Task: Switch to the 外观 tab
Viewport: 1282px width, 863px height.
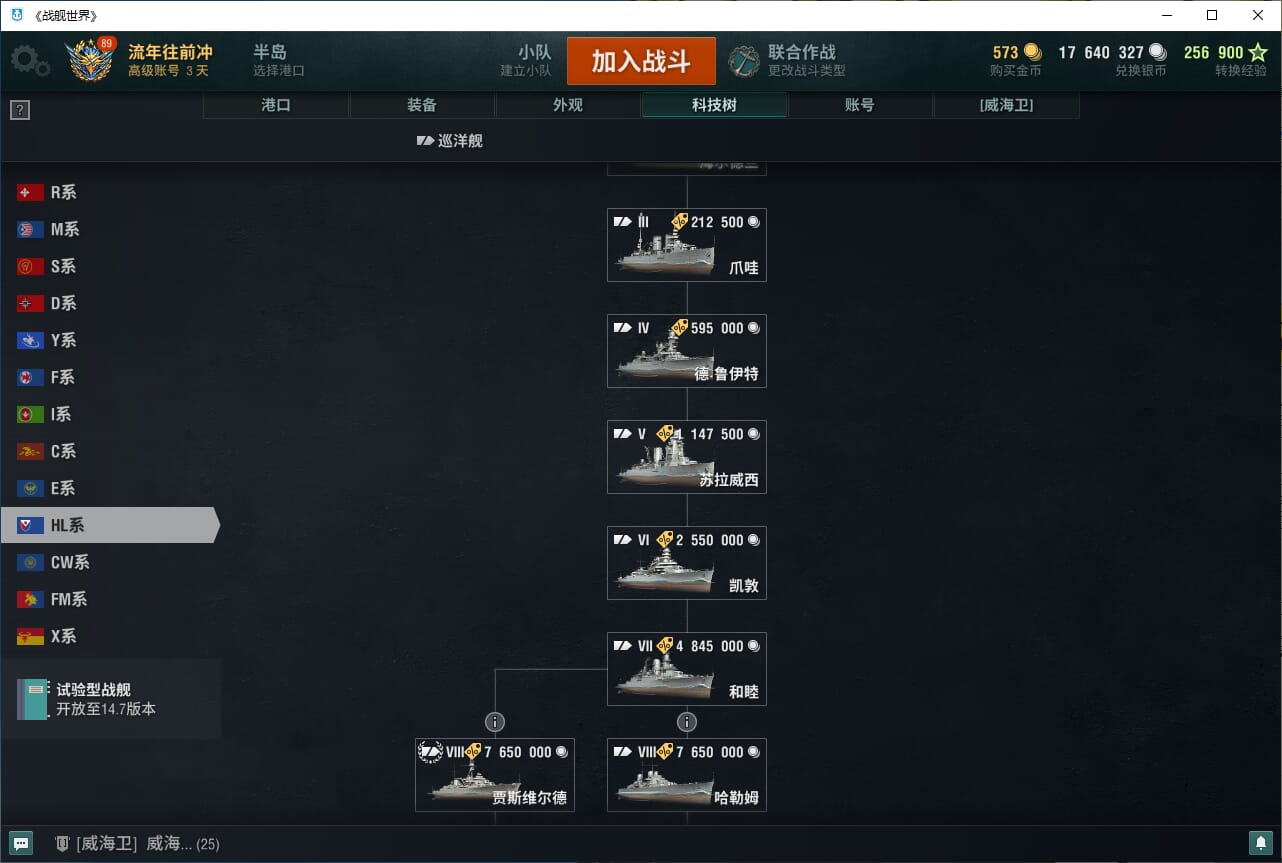Action: [568, 105]
